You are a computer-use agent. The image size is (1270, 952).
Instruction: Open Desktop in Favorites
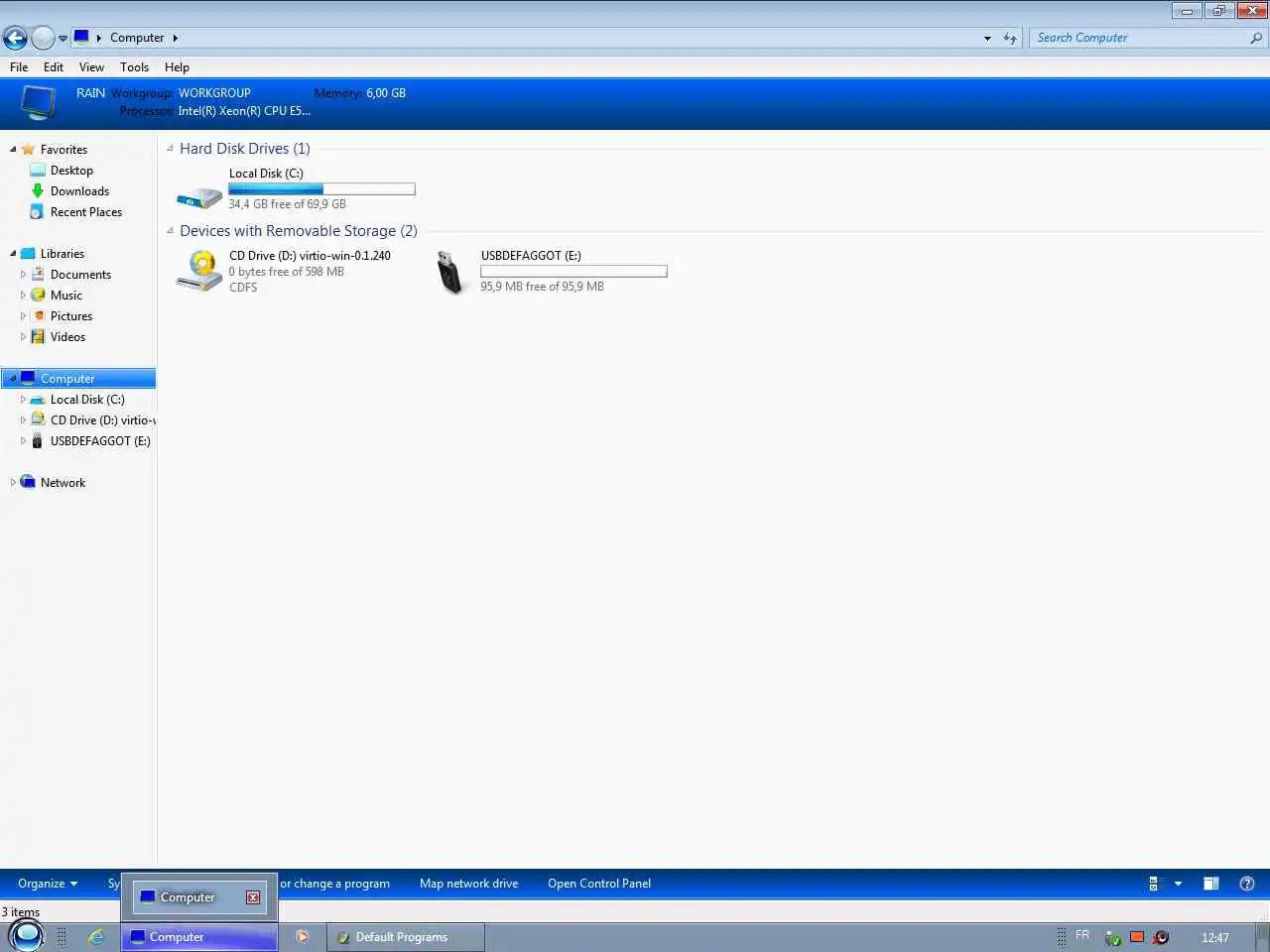(x=71, y=171)
